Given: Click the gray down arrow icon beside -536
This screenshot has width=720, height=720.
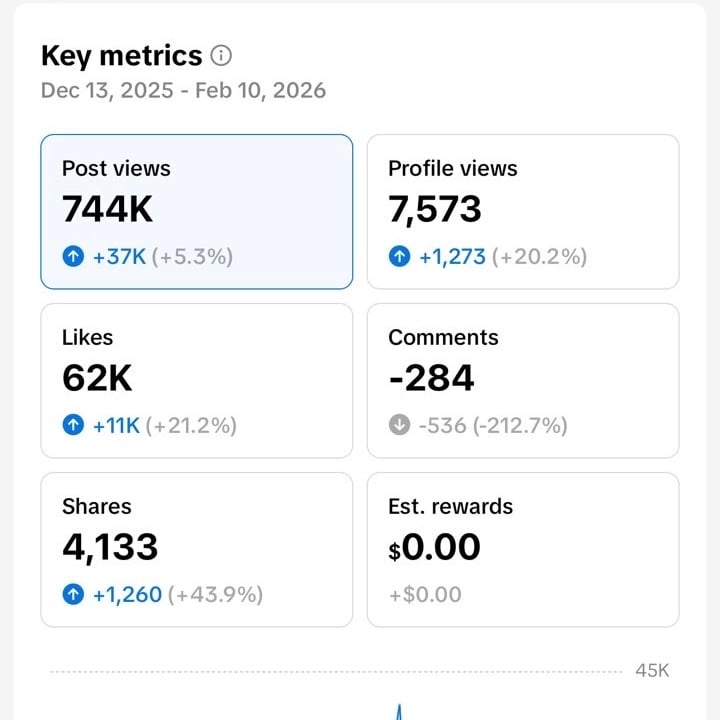Looking at the screenshot, I should 399,425.
